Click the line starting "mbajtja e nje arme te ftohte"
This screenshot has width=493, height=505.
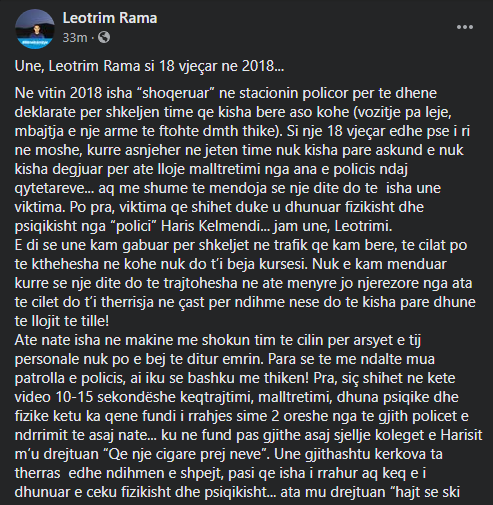click(x=242, y=131)
